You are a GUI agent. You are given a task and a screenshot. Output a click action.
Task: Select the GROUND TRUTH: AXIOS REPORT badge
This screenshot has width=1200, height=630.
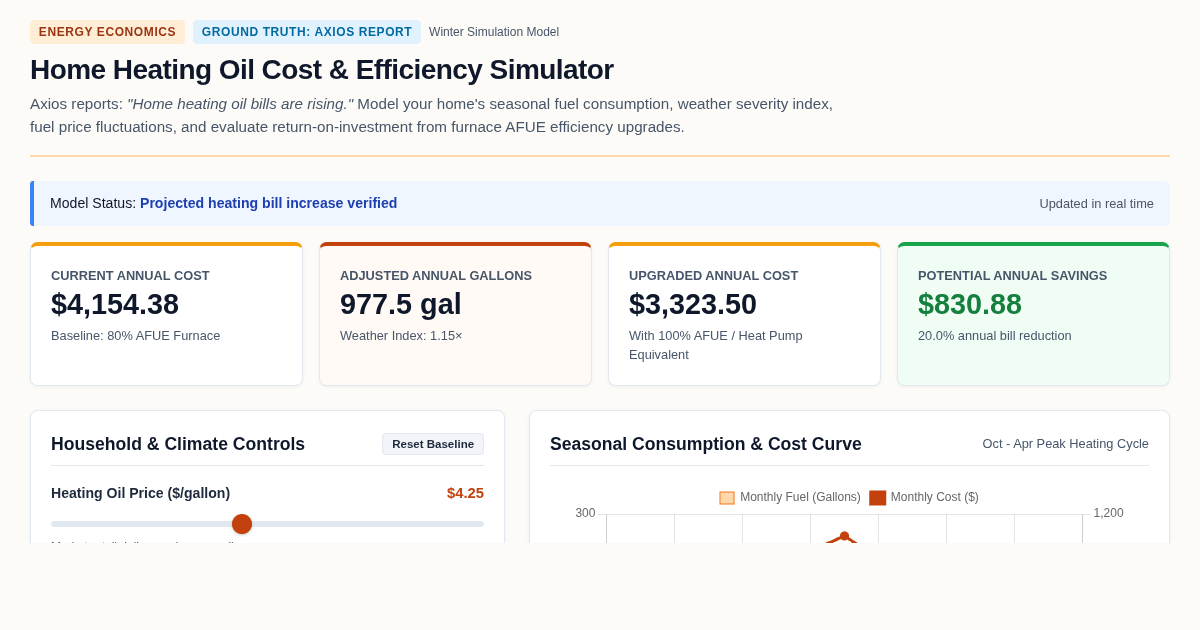tap(307, 32)
